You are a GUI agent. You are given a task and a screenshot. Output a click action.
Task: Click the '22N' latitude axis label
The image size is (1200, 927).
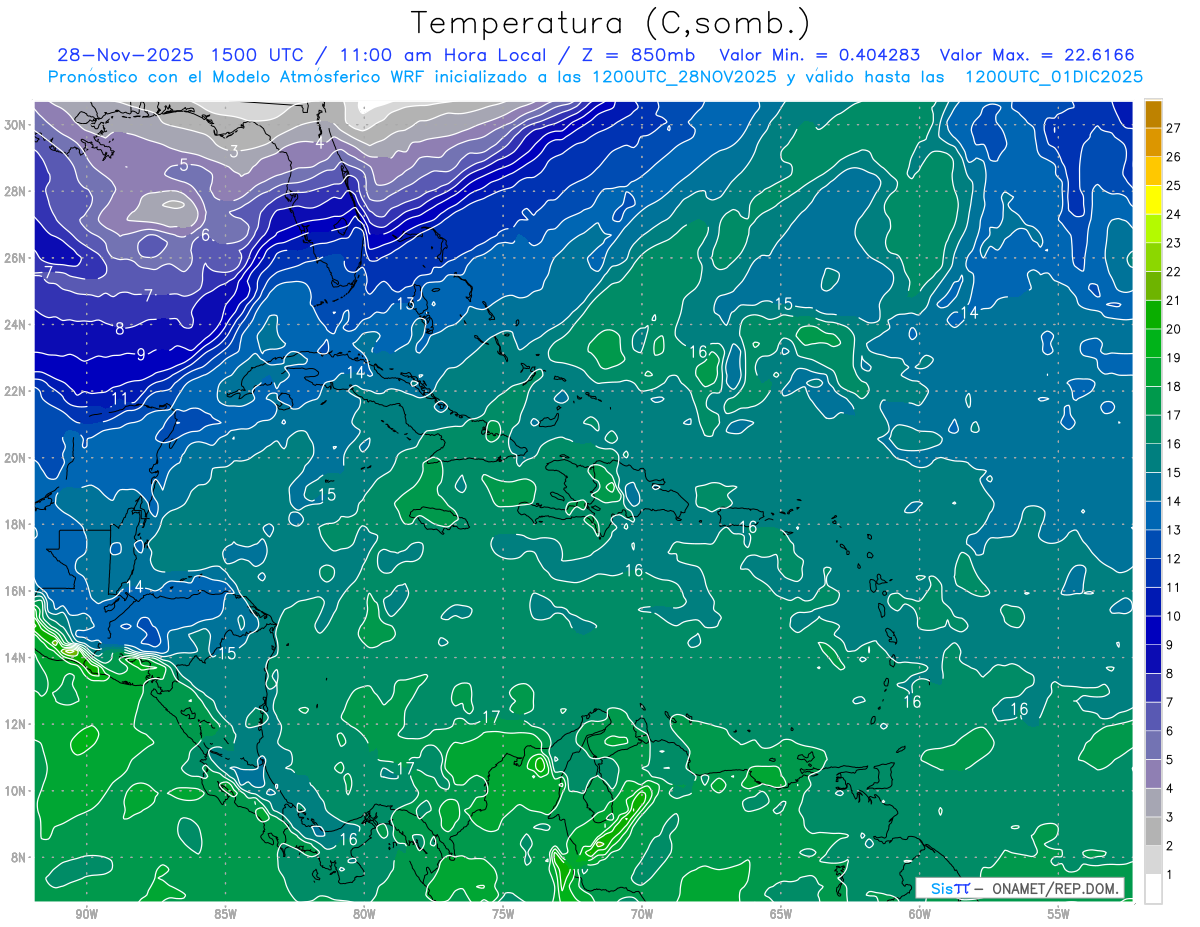(17, 391)
